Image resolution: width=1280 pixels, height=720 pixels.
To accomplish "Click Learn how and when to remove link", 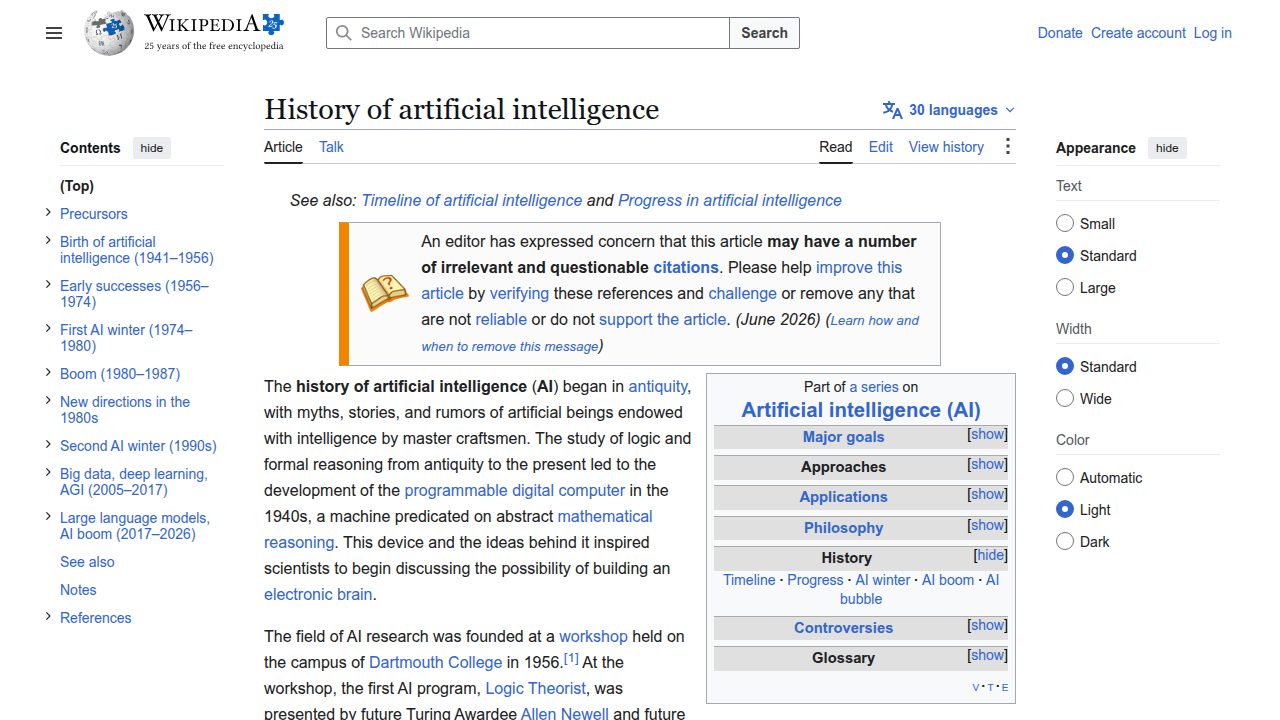I will [x=670, y=333].
